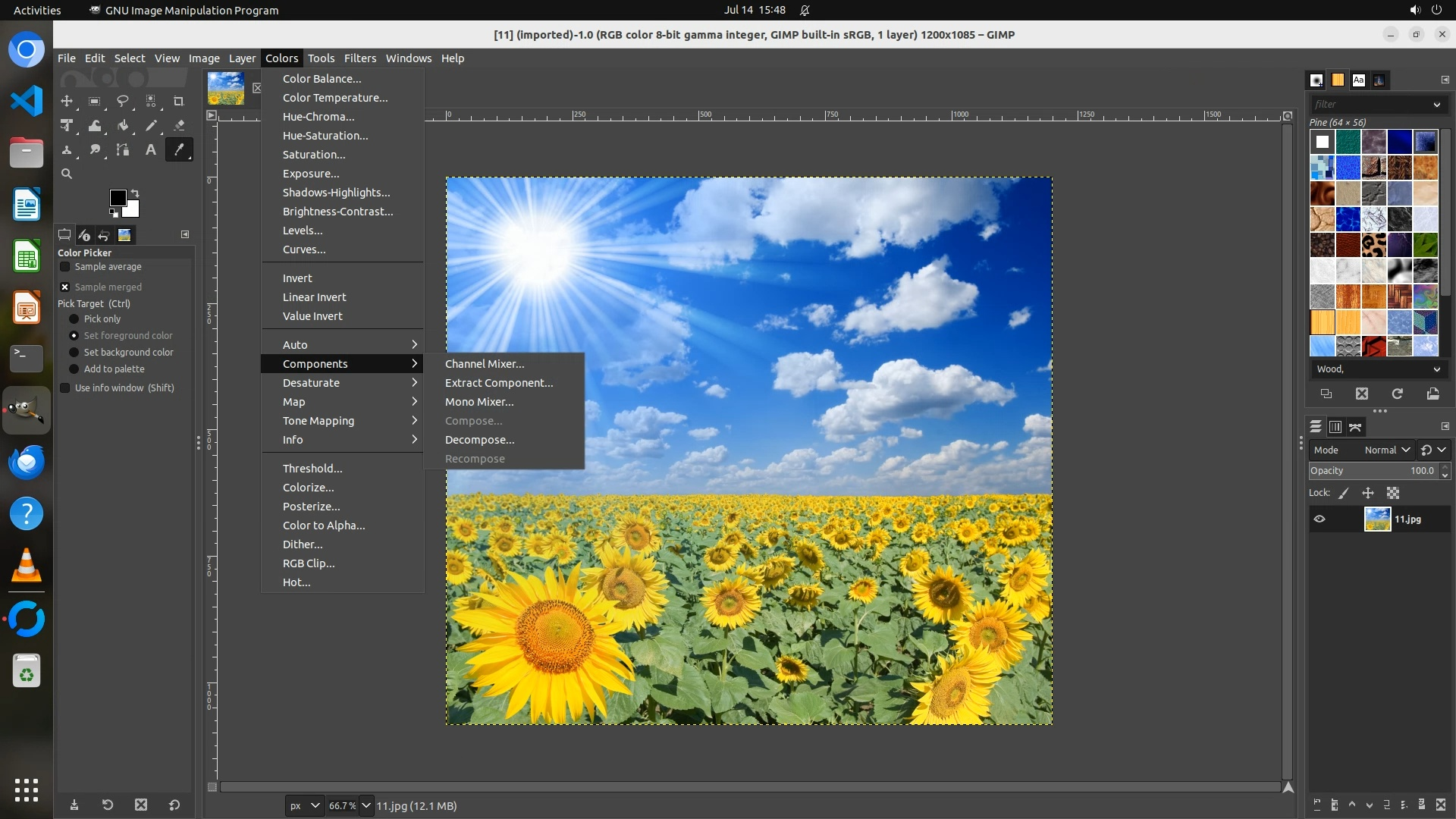
Task: Click Hue-Saturation in the Colors menu
Action: [x=325, y=136]
